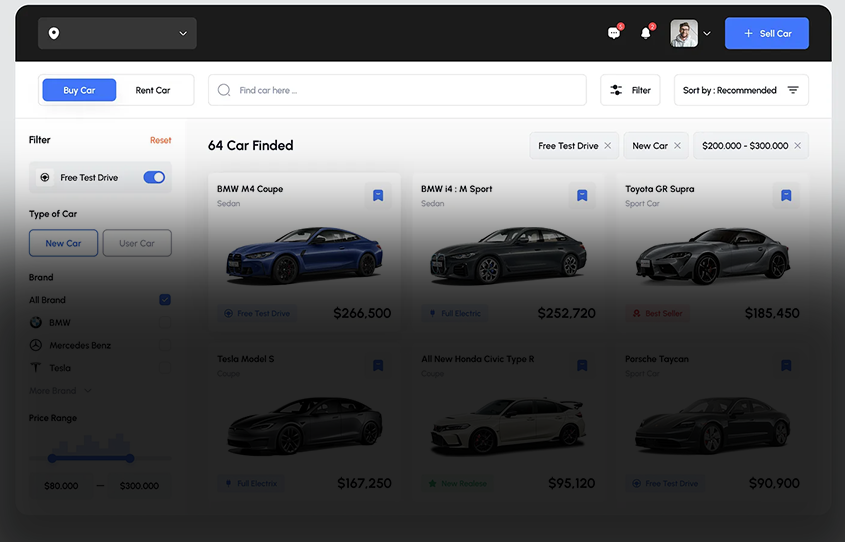Click the location pin icon
The width and height of the screenshot is (845, 542).
click(54, 33)
